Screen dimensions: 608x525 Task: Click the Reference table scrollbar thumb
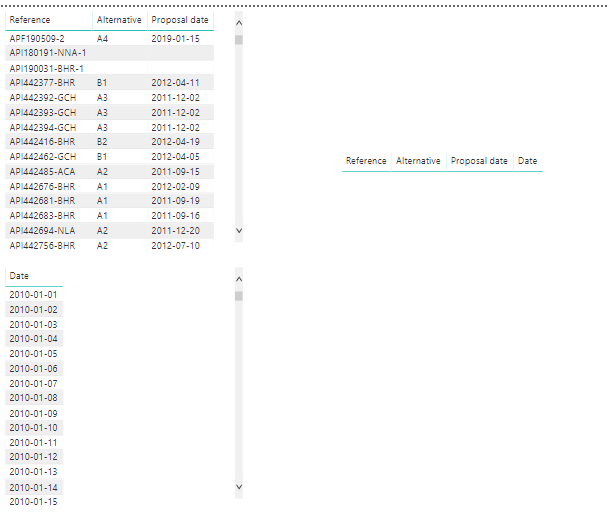[239, 40]
